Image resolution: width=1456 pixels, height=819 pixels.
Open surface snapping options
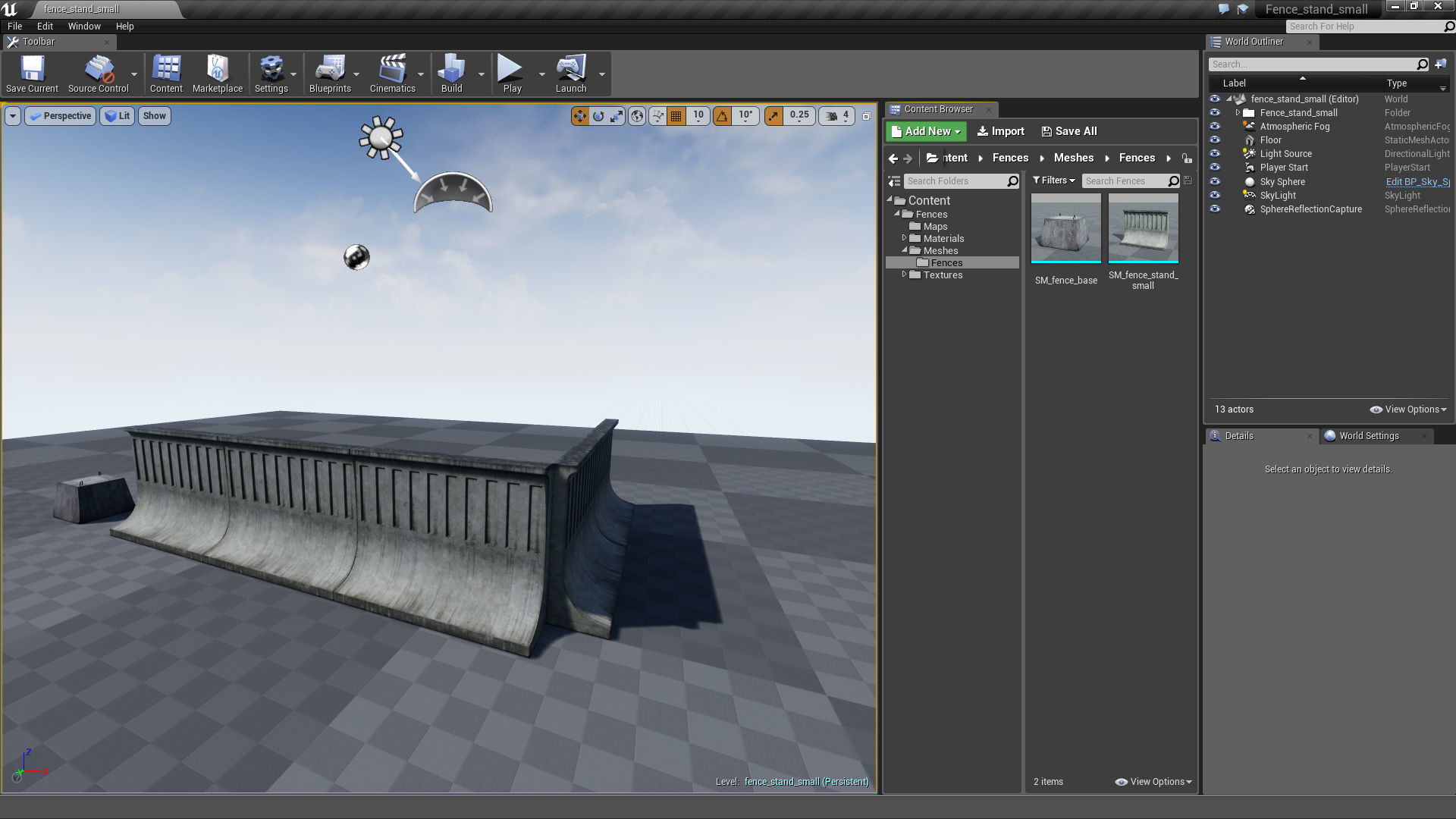(657, 116)
